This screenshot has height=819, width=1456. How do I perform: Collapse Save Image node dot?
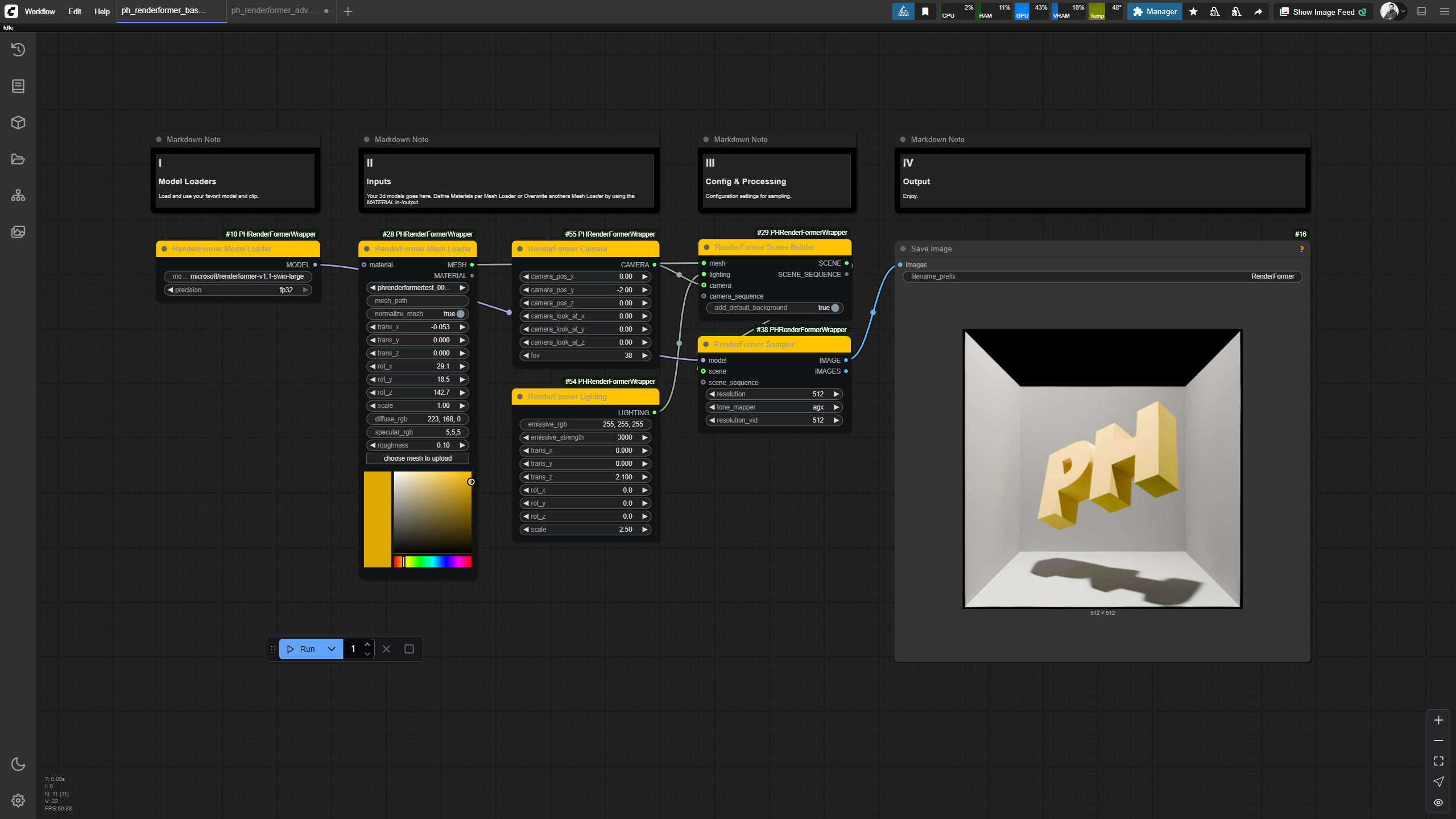(x=903, y=249)
